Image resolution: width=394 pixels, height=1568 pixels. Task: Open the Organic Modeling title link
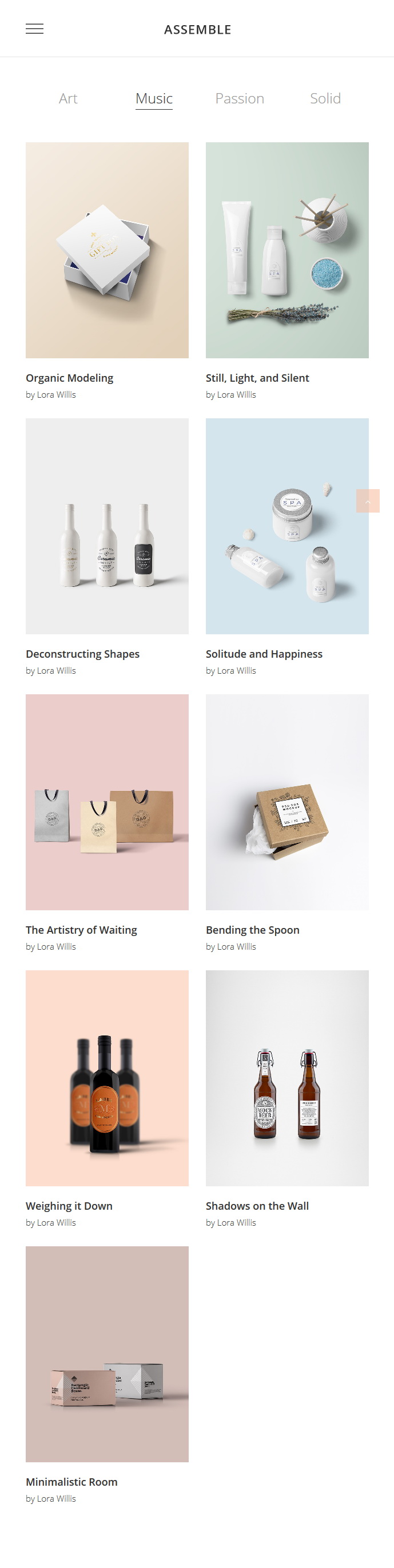tap(69, 378)
